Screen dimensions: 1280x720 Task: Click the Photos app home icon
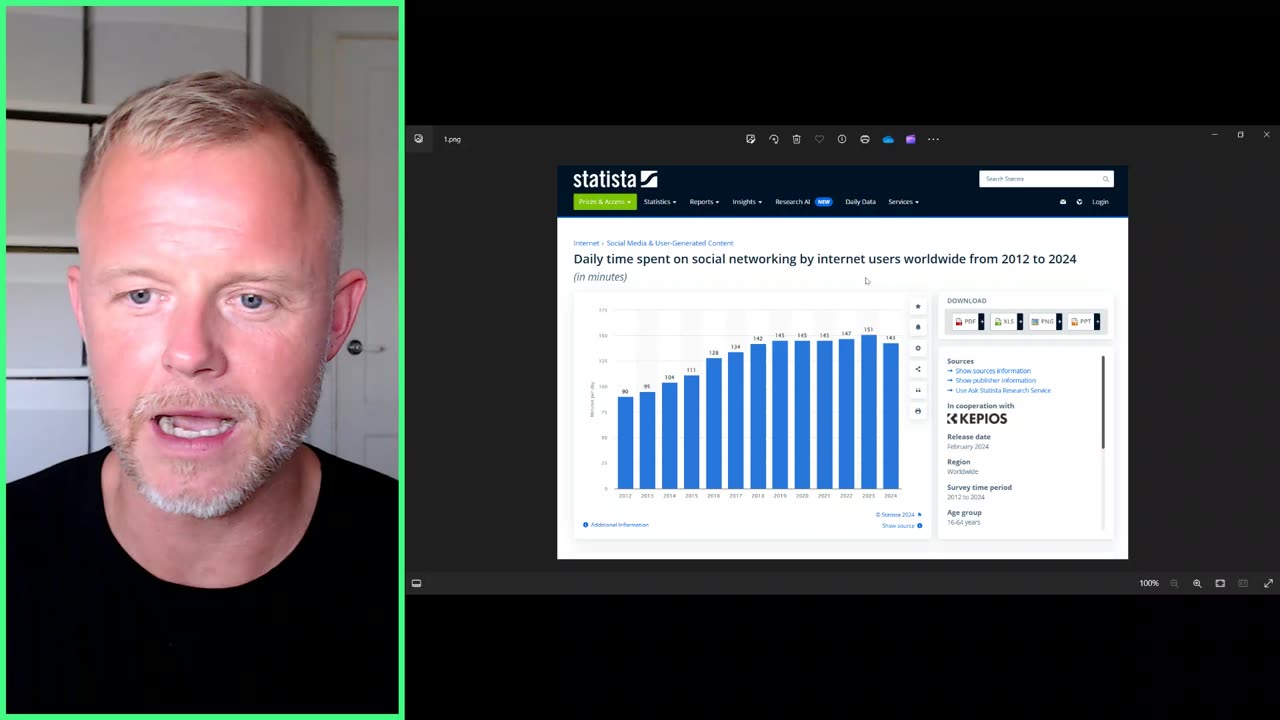tap(418, 139)
